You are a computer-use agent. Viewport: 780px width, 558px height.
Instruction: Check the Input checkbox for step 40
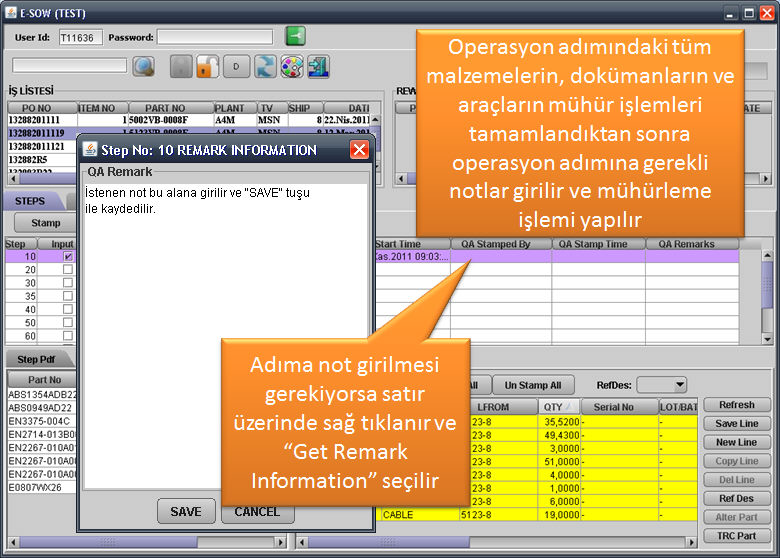[x=68, y=309]
